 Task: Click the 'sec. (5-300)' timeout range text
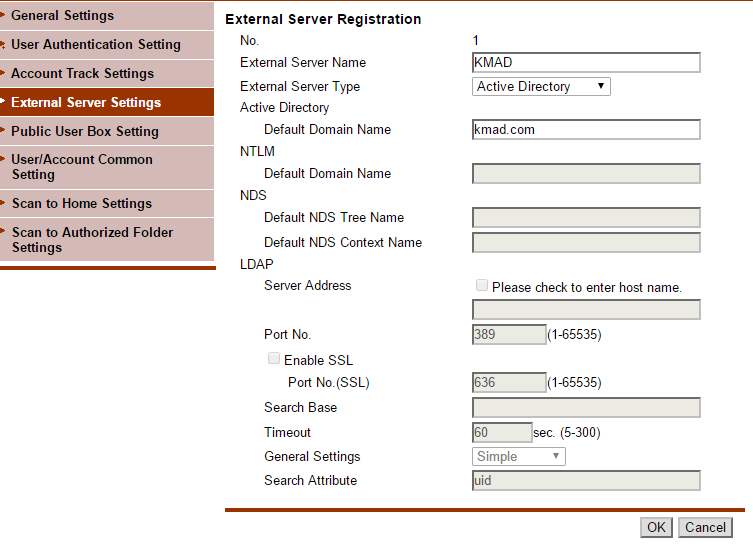pyautogui.click(x=567, y=433)
